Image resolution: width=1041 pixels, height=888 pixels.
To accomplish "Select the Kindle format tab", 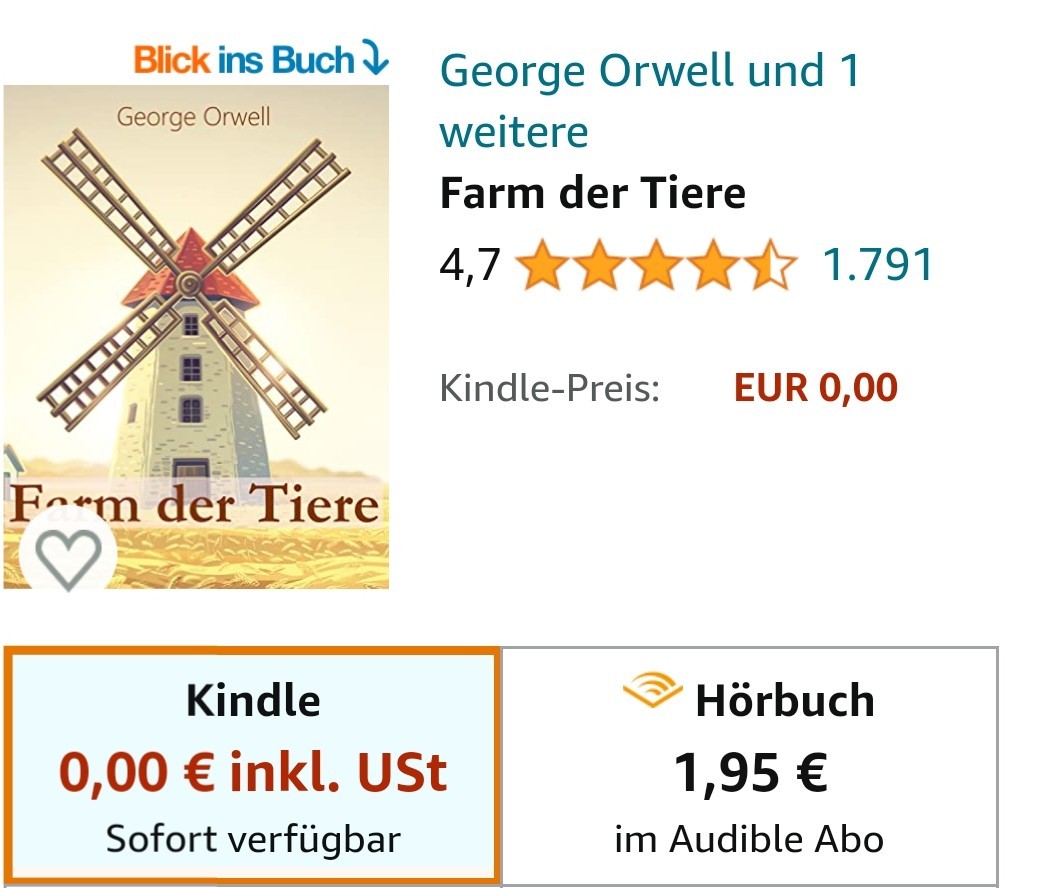I will [x=252, y=765].
